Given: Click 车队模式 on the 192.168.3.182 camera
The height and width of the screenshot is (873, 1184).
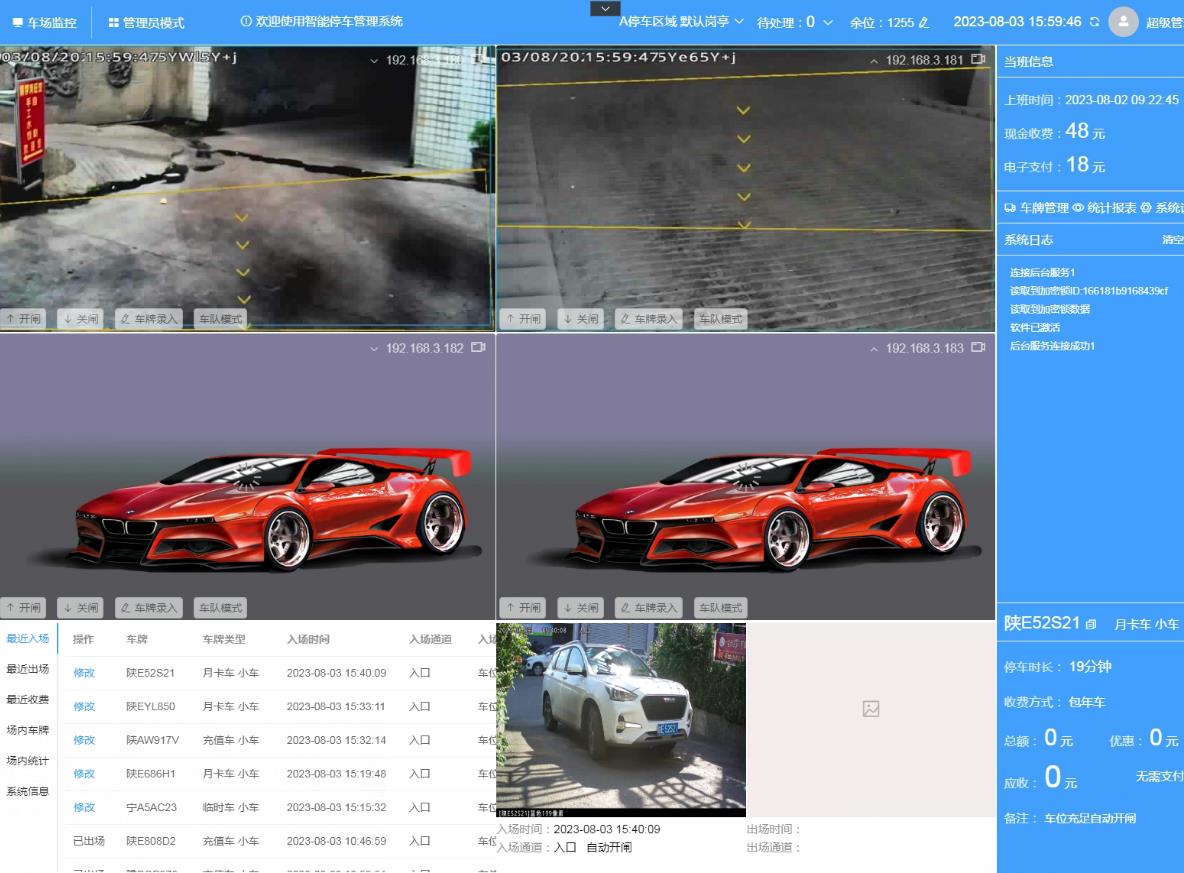Looking at the screenshot, I should tap(220, 607).
